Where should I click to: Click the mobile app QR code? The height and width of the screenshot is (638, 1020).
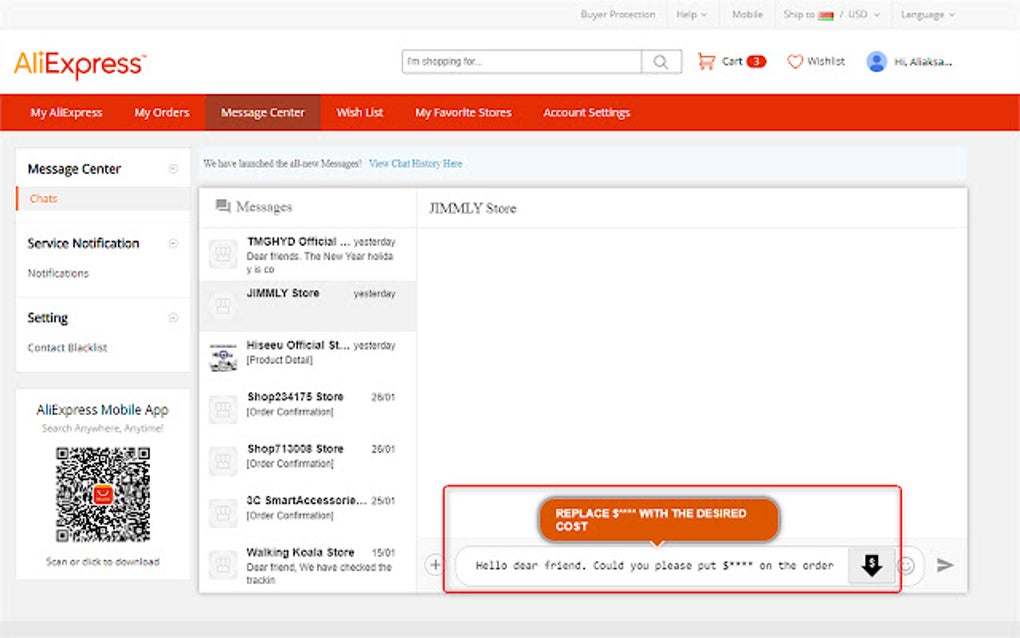pos(103,494)
